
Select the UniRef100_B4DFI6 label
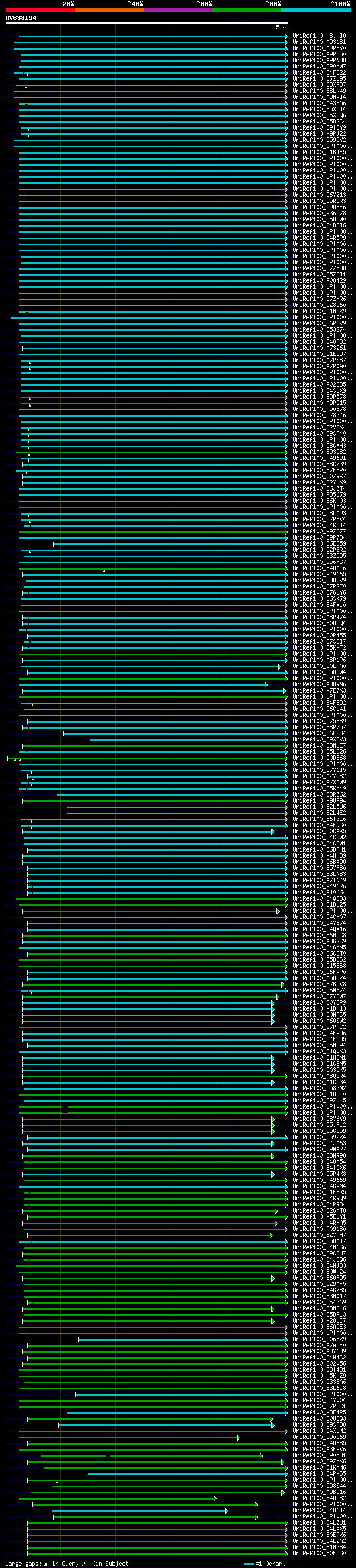click(319, 226)
